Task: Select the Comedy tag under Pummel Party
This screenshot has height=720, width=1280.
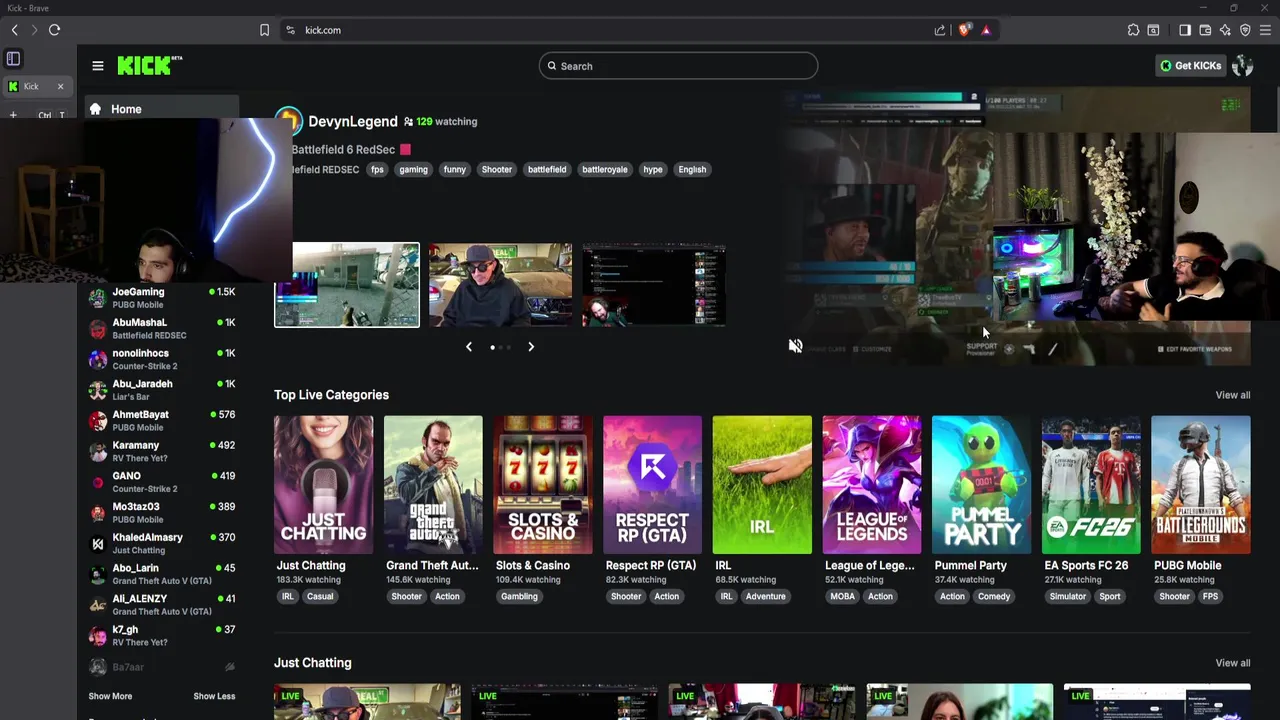Action: click(994, 597)
